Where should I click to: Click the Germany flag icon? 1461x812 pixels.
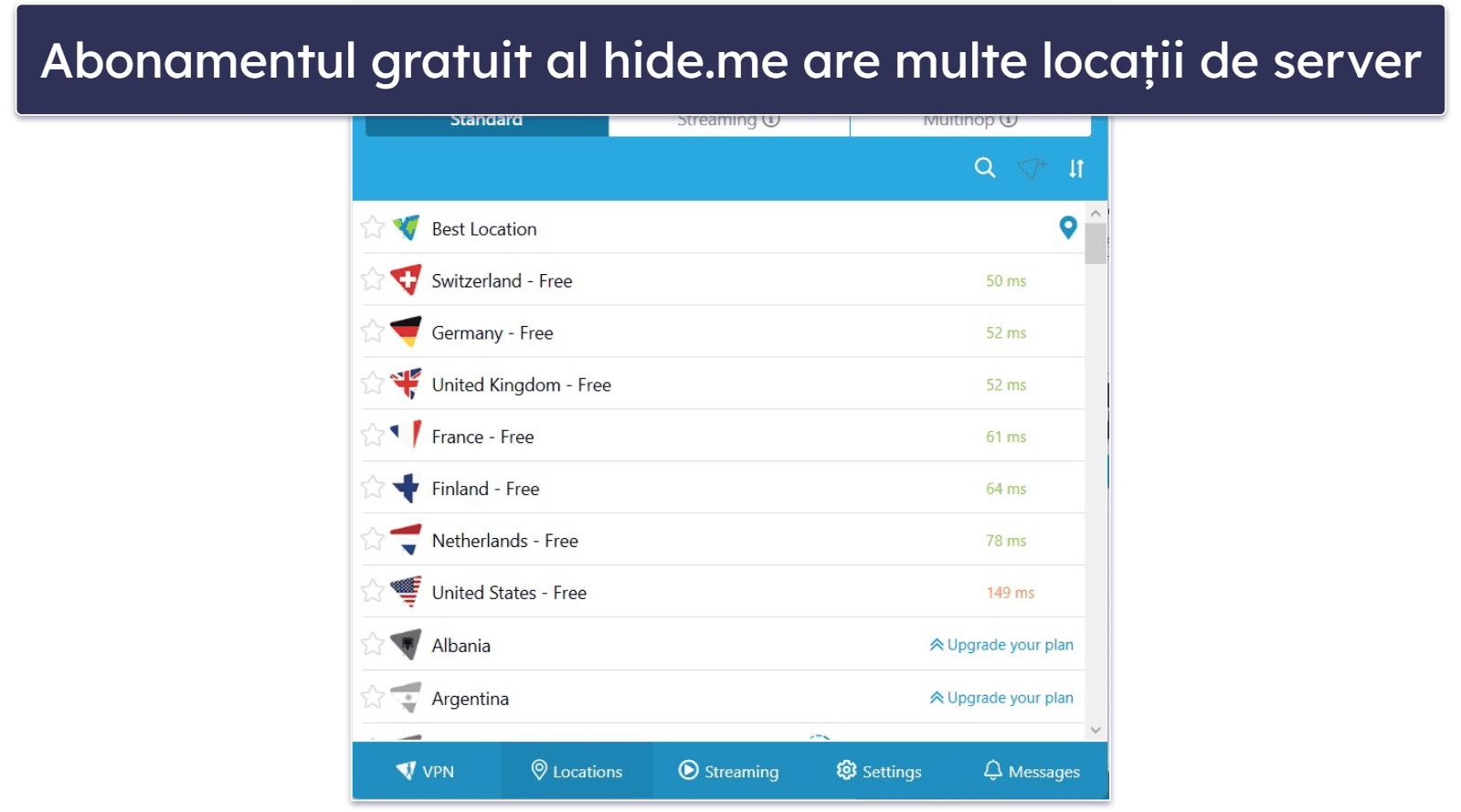click(x=406, y=332)
